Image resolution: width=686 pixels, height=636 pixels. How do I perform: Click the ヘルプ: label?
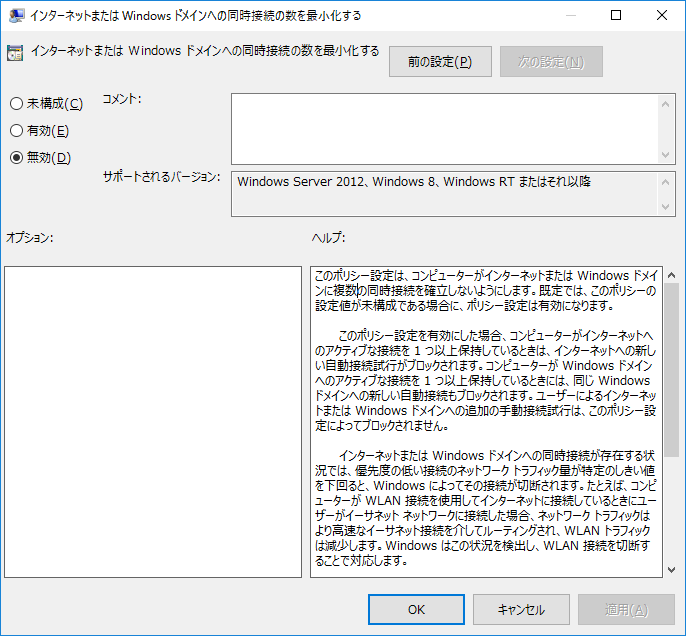click(328, 238)
